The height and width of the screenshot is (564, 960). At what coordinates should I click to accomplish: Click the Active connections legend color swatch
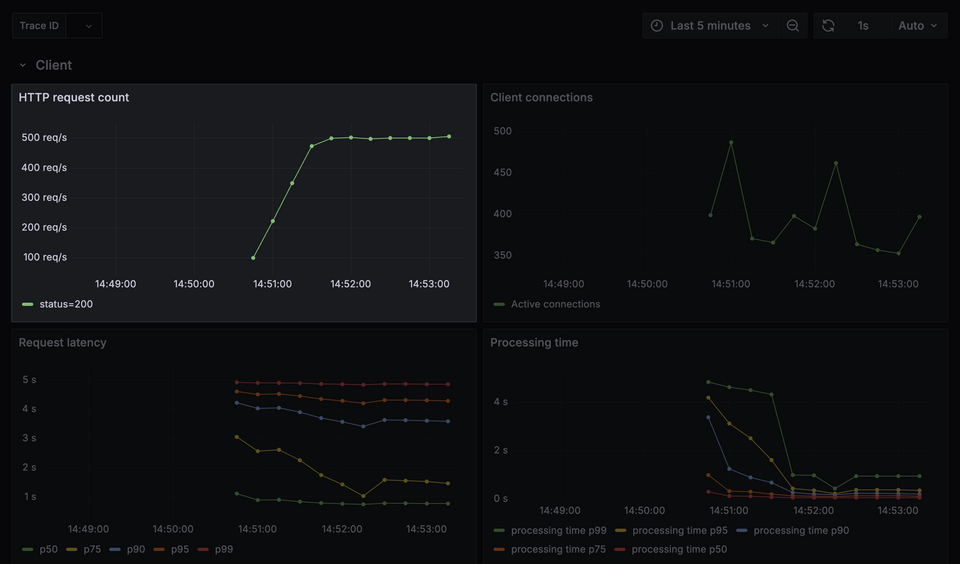[x=500, y=304]
